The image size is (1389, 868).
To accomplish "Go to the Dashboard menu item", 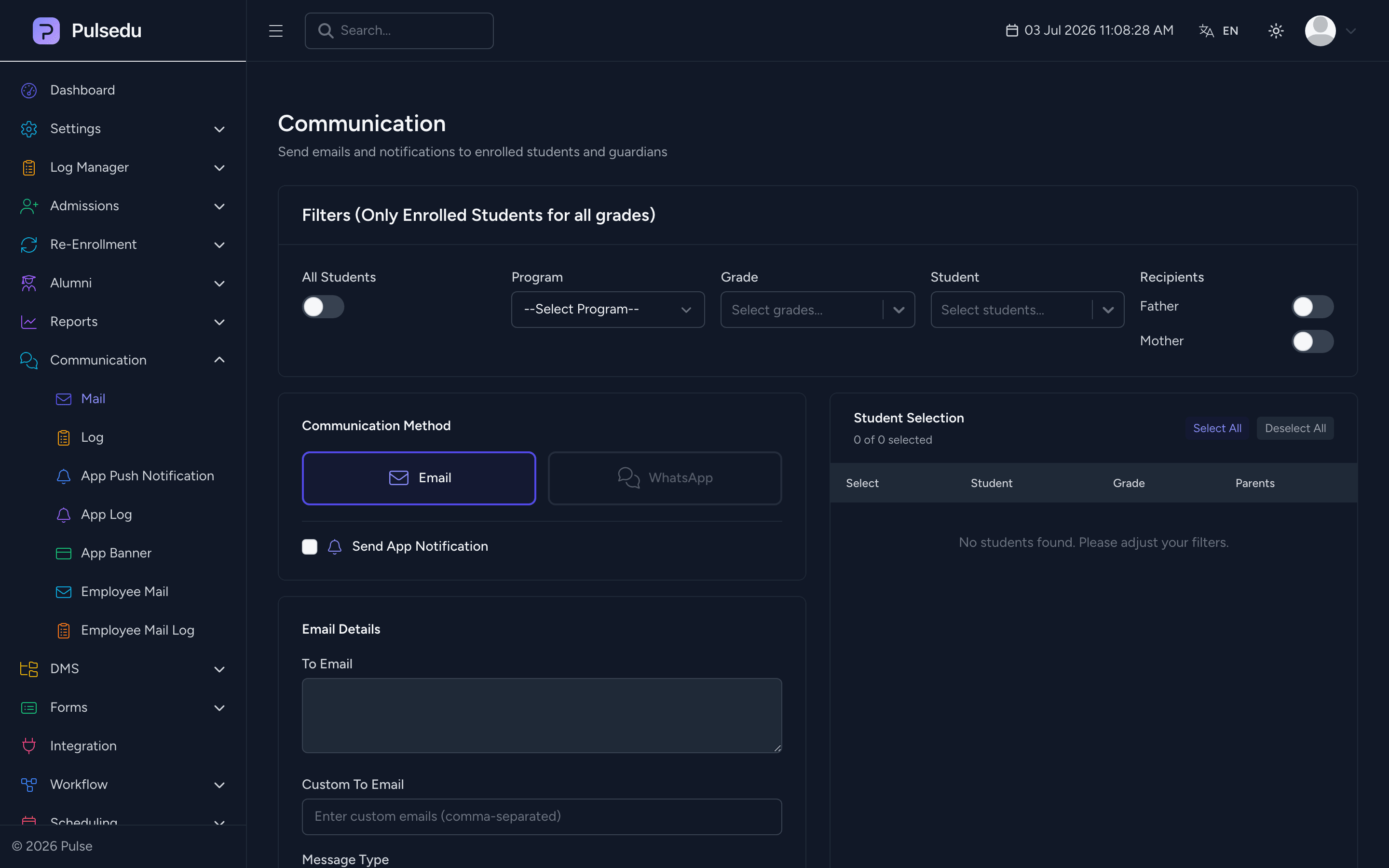I will click(x=82, y=90).
